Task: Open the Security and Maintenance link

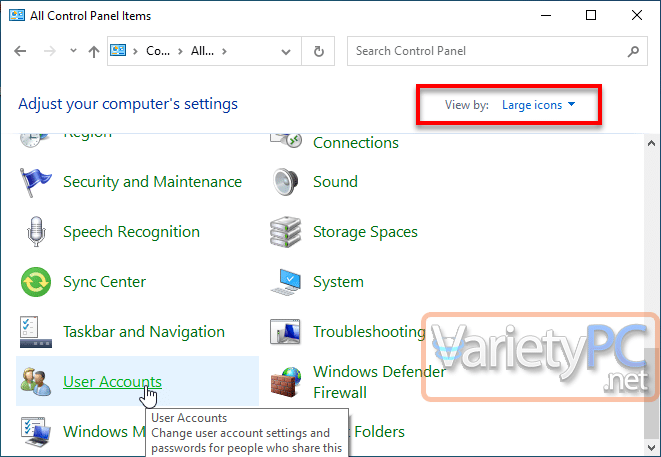Action: pos(152,182)
